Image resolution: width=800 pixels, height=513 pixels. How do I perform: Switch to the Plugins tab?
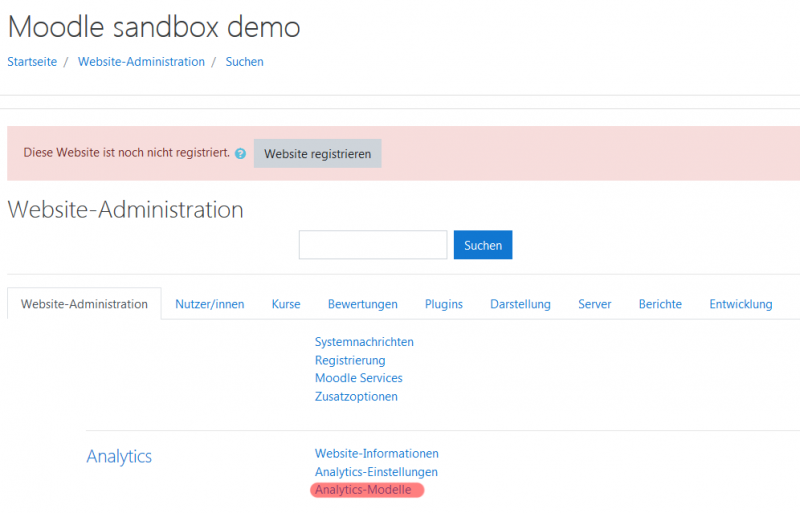click(444, 304)
